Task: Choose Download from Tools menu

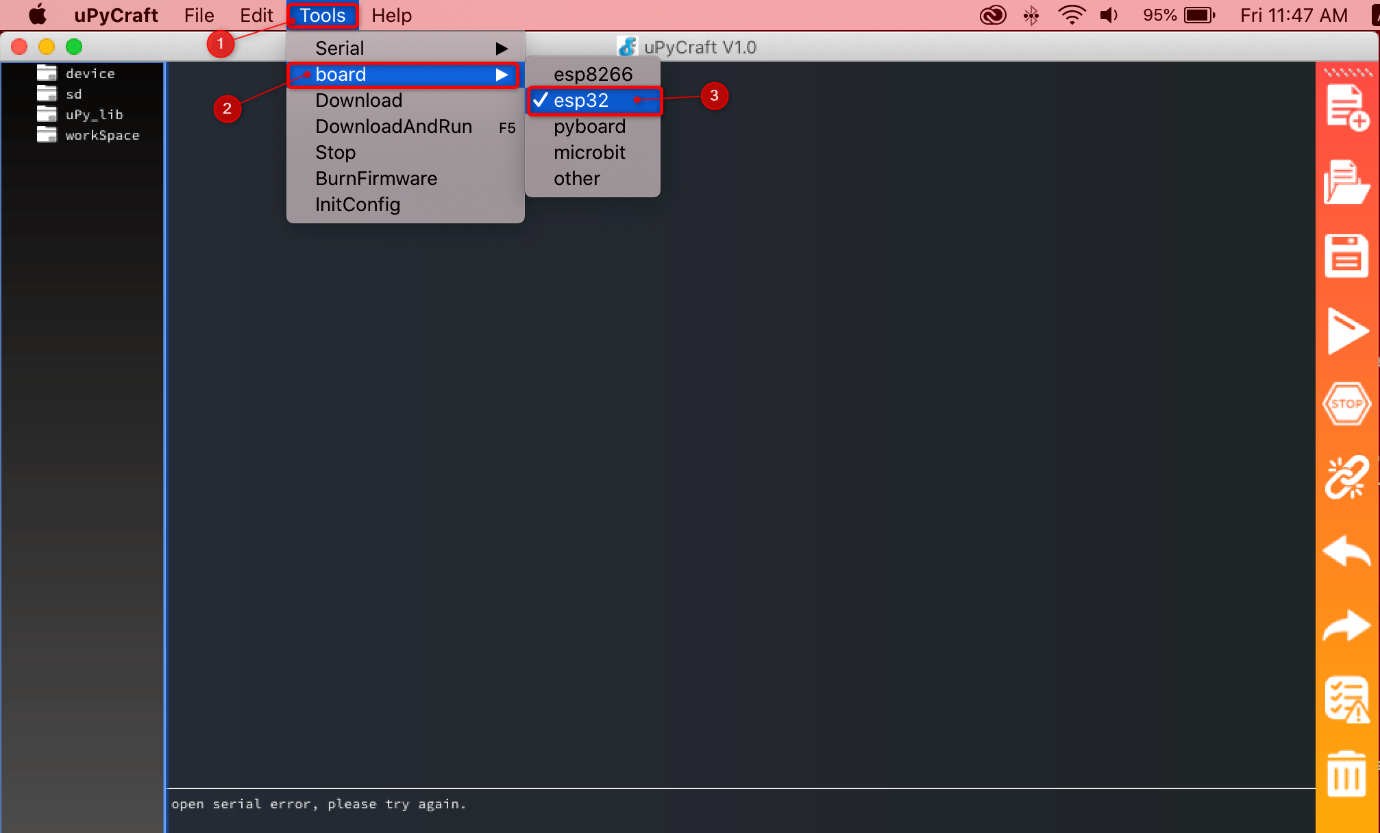Action: click(x=405, y=101)
